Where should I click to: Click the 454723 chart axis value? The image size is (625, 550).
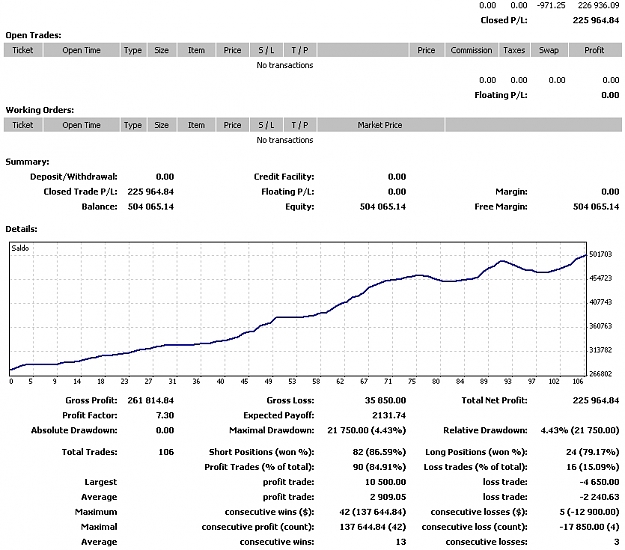tap(600, 278)
